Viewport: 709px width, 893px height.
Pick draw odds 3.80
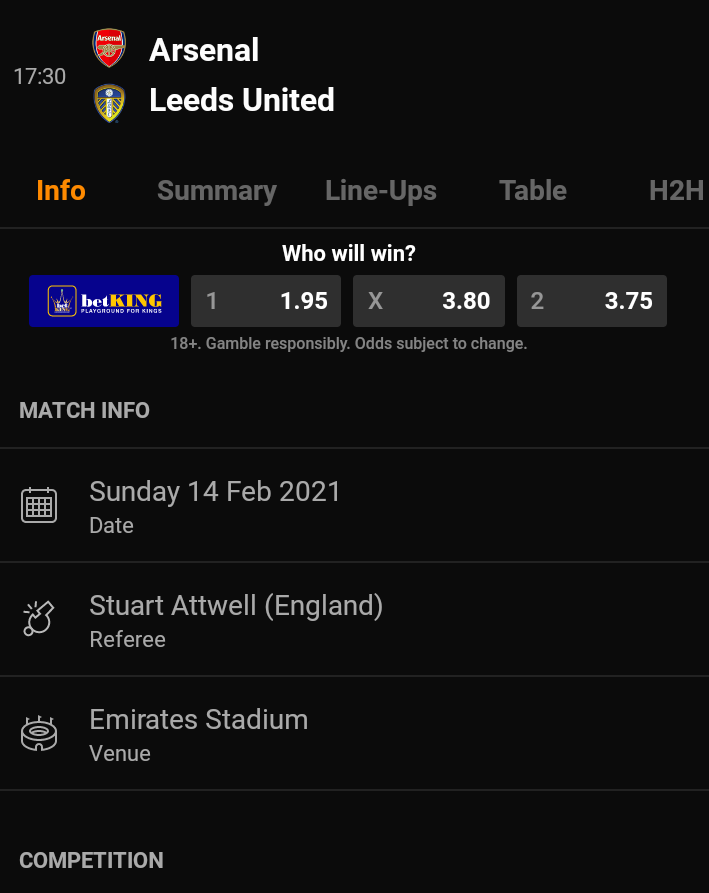429,301
